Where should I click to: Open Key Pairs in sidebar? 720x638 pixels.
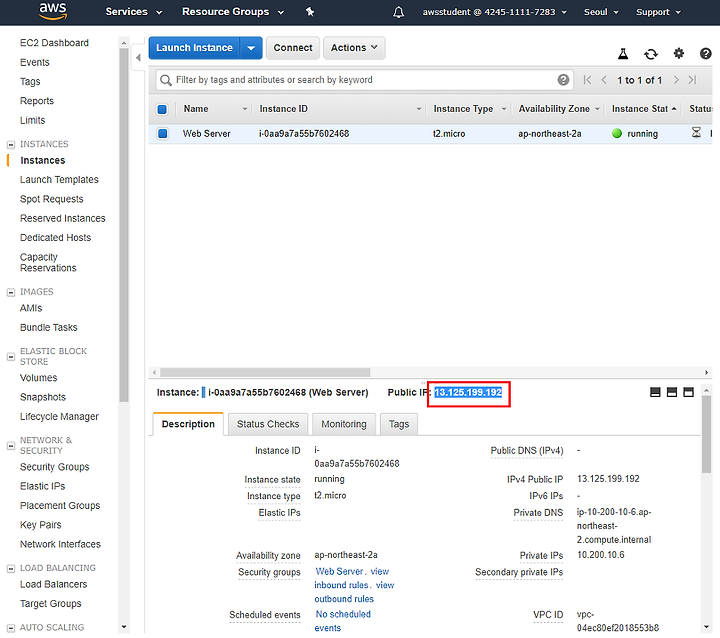(x=40, y=525)
